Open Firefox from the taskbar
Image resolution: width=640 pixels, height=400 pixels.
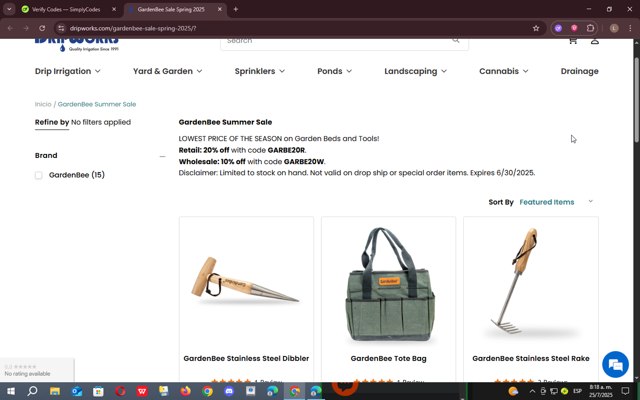(185, 391)
